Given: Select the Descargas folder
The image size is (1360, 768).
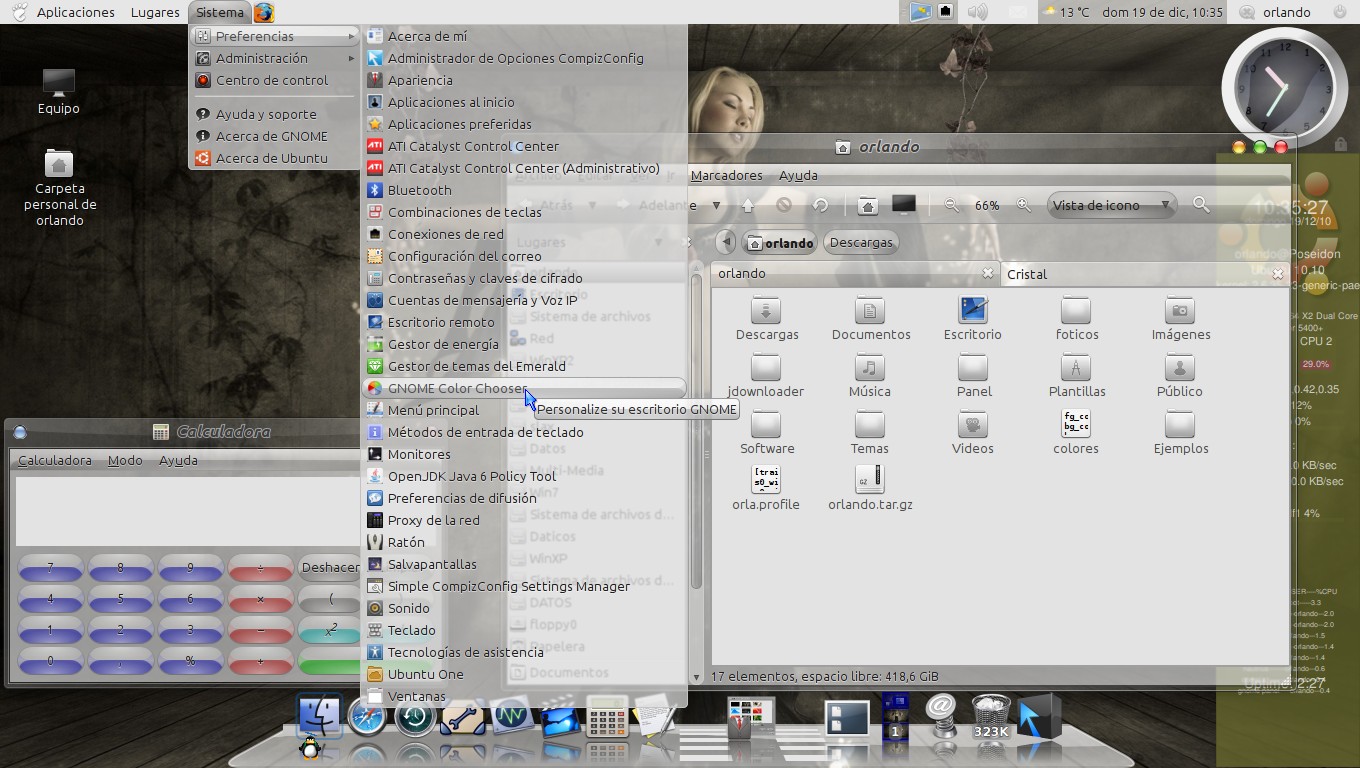Looking at the screenshot, I should [767, 319].
